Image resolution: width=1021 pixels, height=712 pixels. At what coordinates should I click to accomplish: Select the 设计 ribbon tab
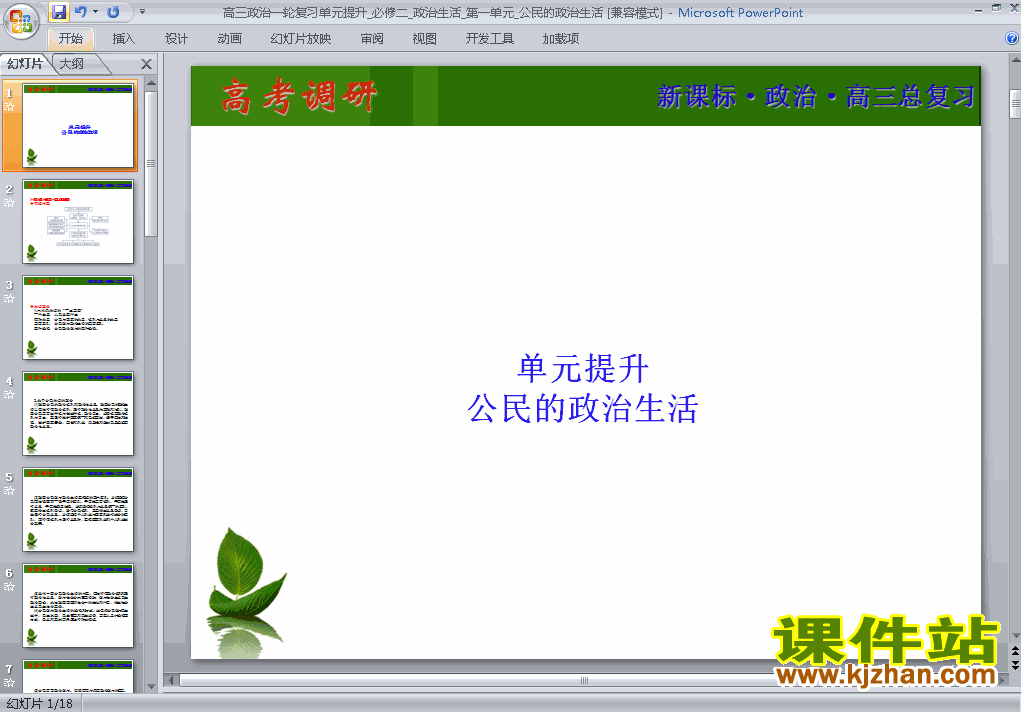point(176,38)
